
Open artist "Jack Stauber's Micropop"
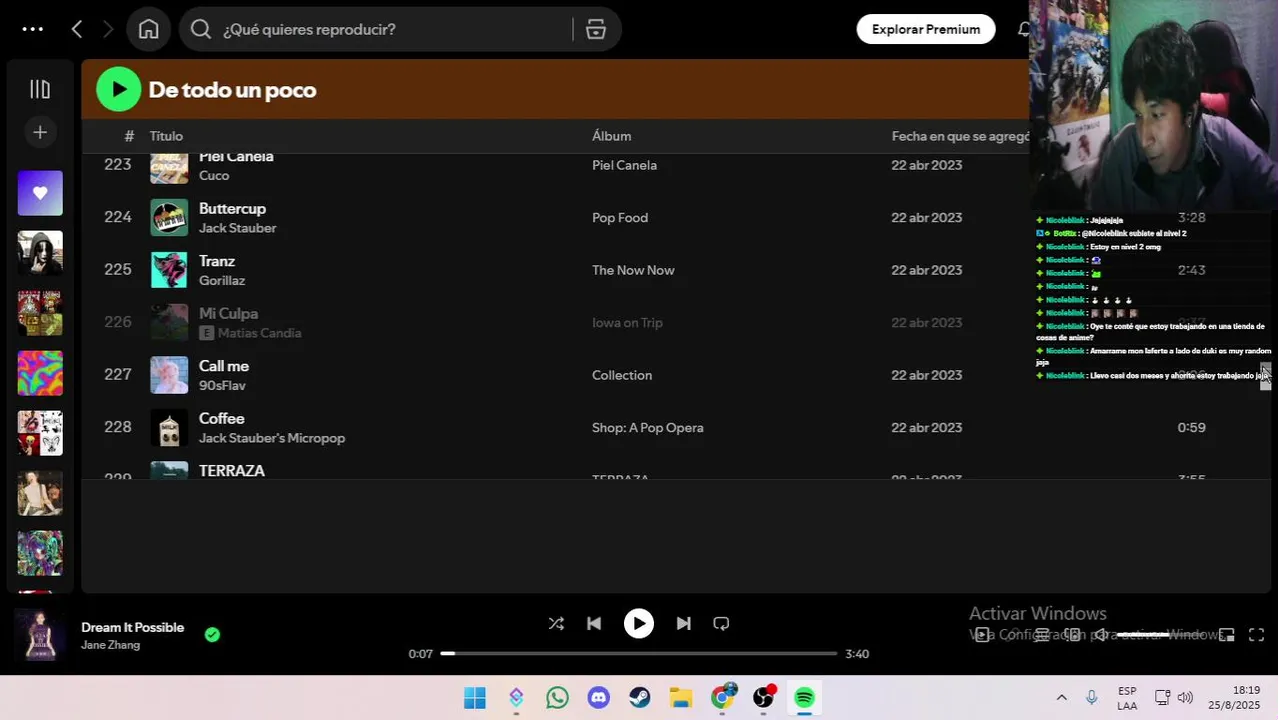(x=272, y=438)
